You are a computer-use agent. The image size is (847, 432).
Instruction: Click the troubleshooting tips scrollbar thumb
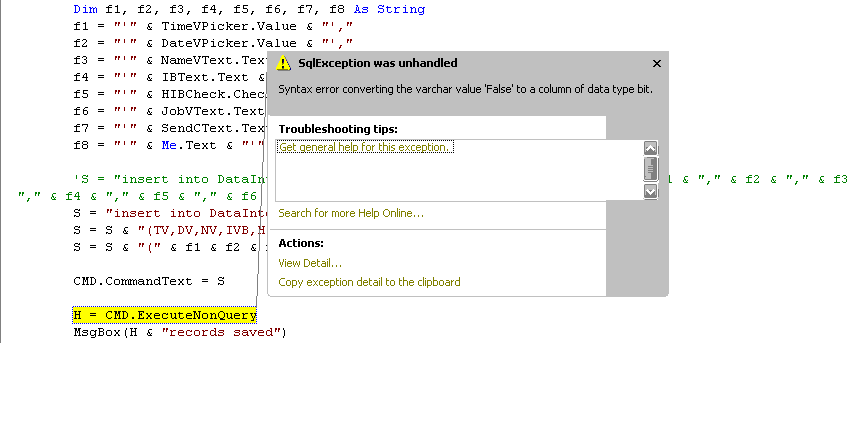(650, 169)
